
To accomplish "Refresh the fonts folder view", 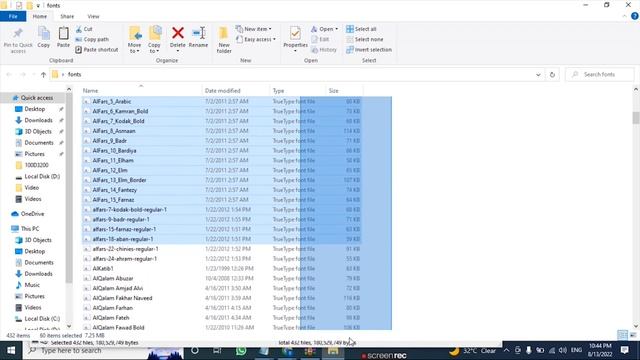I will pos(552,75).
